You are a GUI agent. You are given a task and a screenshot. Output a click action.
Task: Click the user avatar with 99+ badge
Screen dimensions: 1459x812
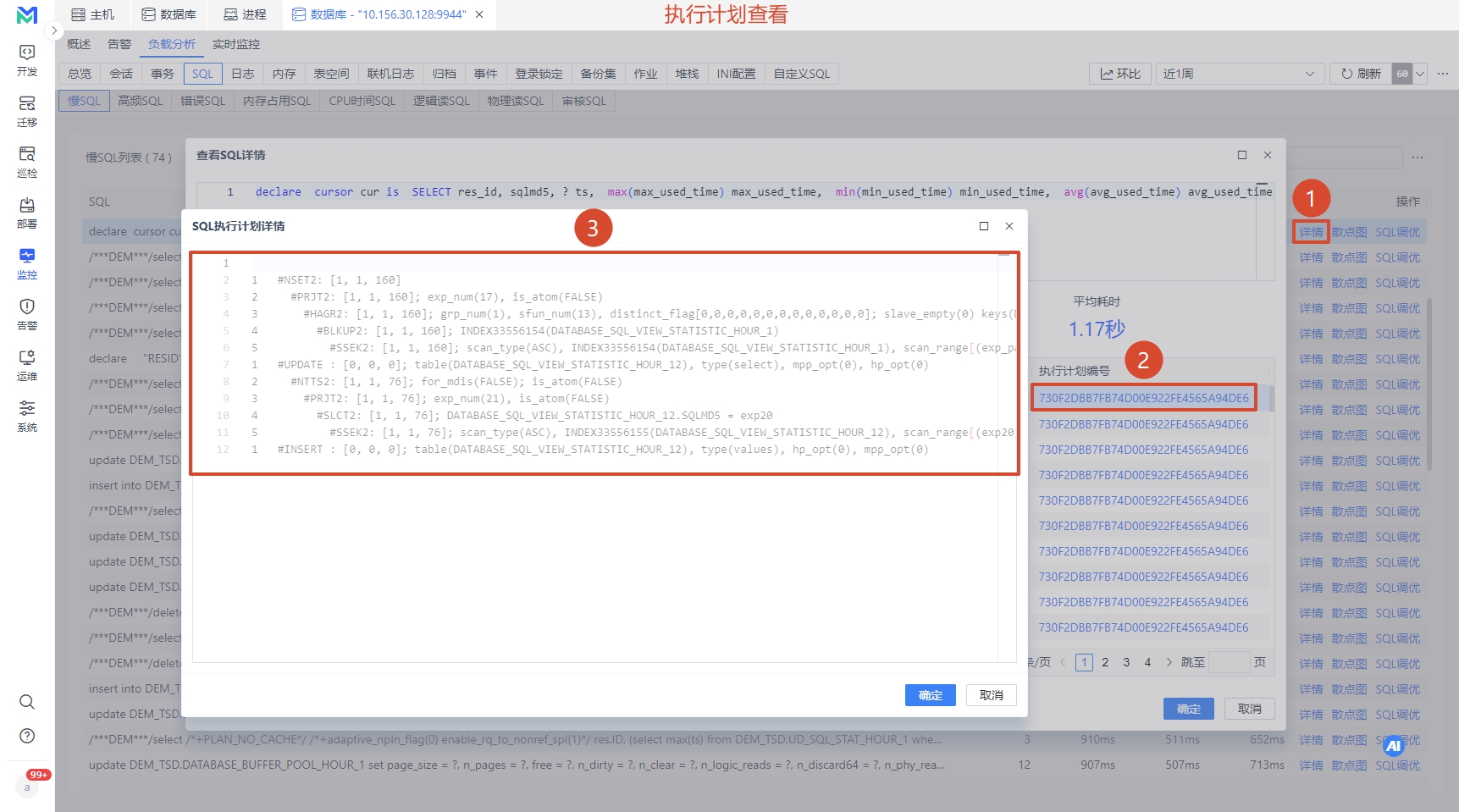tap(27, 787)
